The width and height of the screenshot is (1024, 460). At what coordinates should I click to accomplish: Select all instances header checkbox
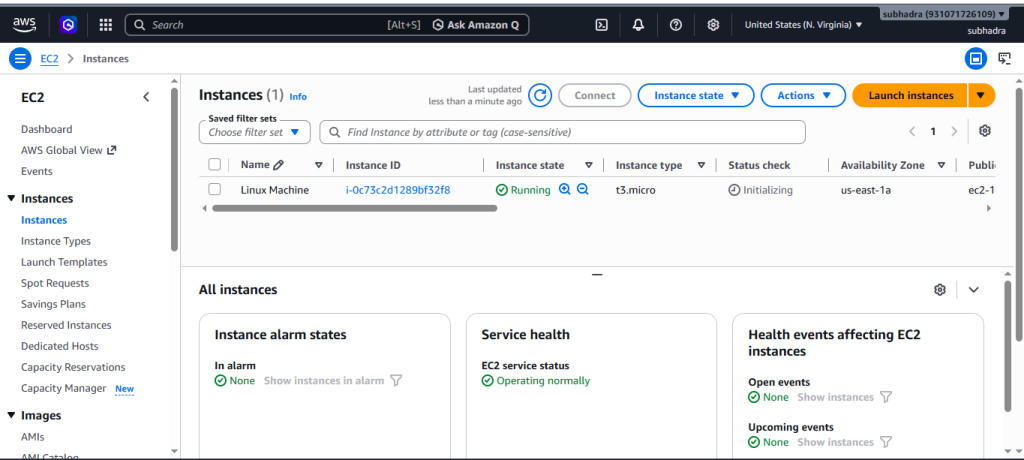pyautogui.click(x=214, y=165)
